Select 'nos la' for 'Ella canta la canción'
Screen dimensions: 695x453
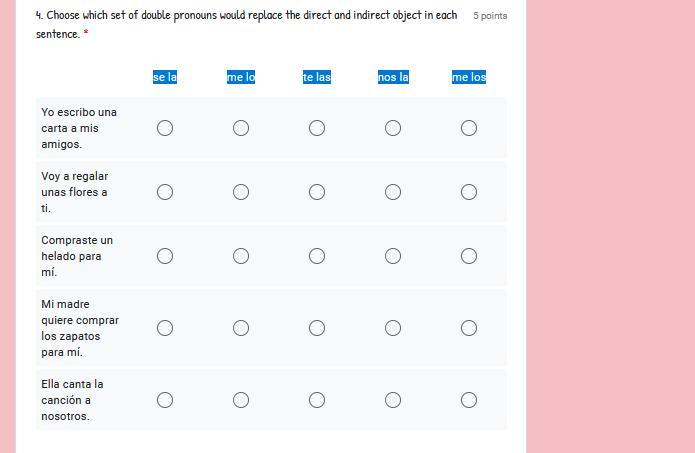tap(393, 400)
